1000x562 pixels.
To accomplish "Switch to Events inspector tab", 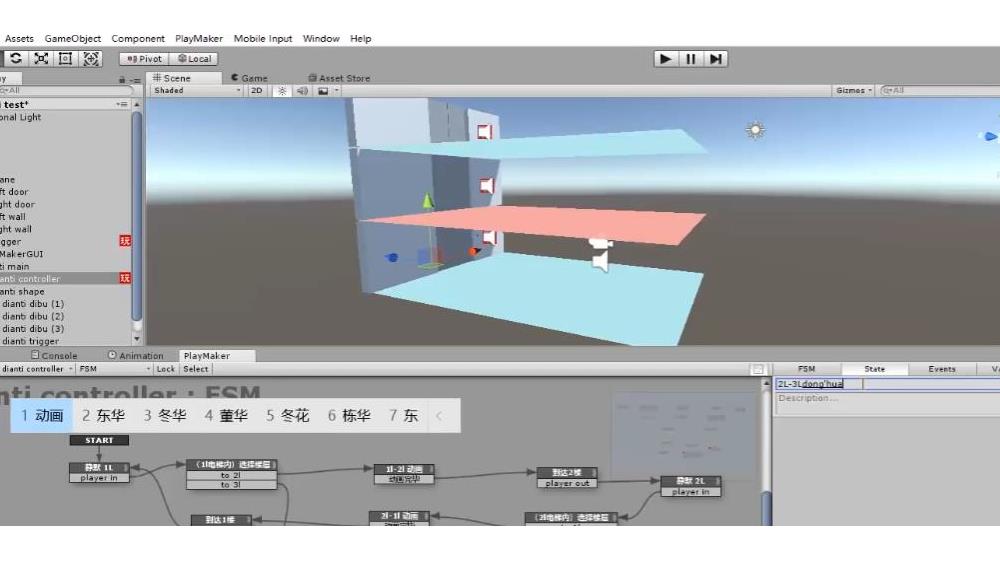I will click(942, 369).
